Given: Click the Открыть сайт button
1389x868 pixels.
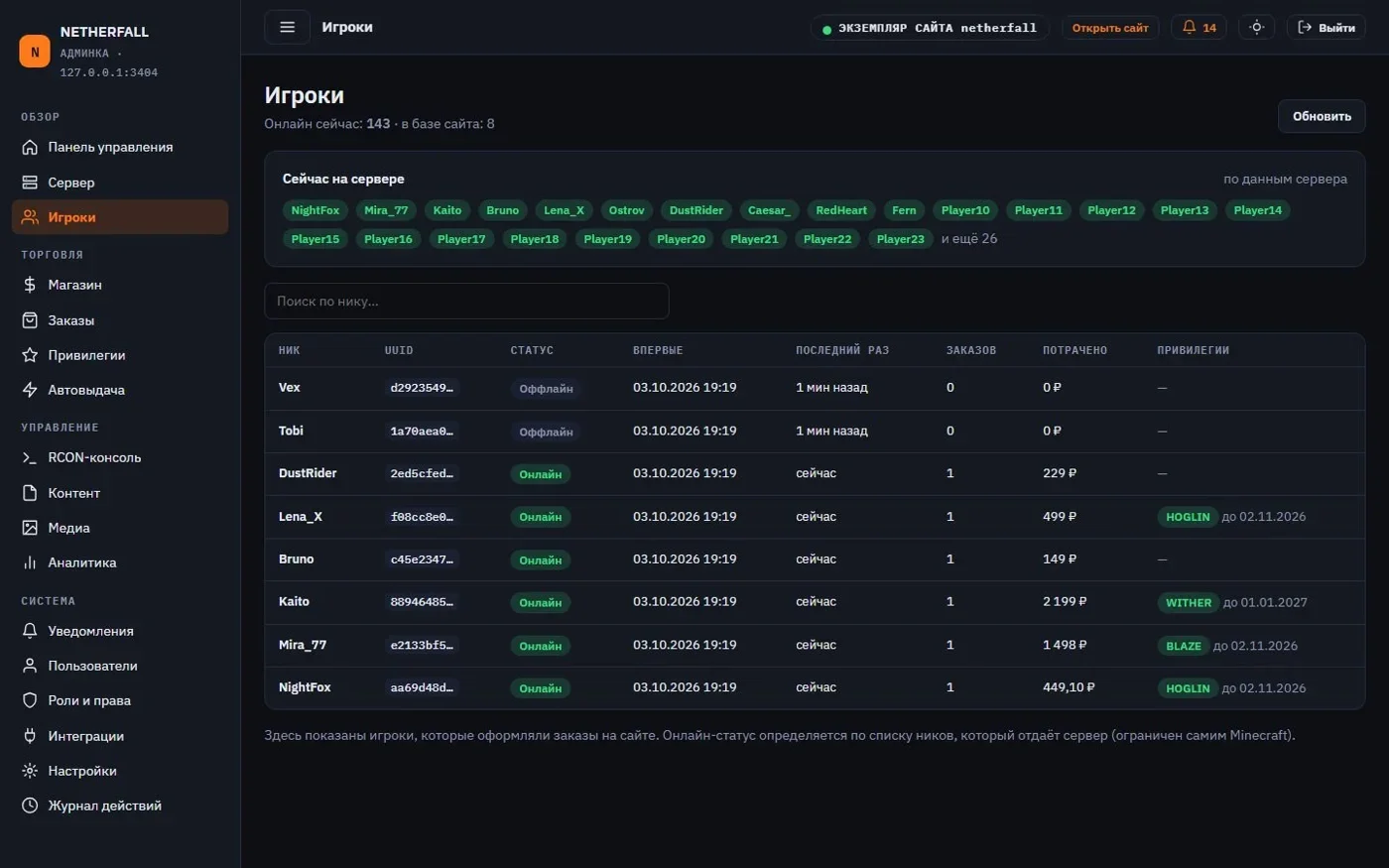Looking at the screenshot, I should (x=1110, y=28).
